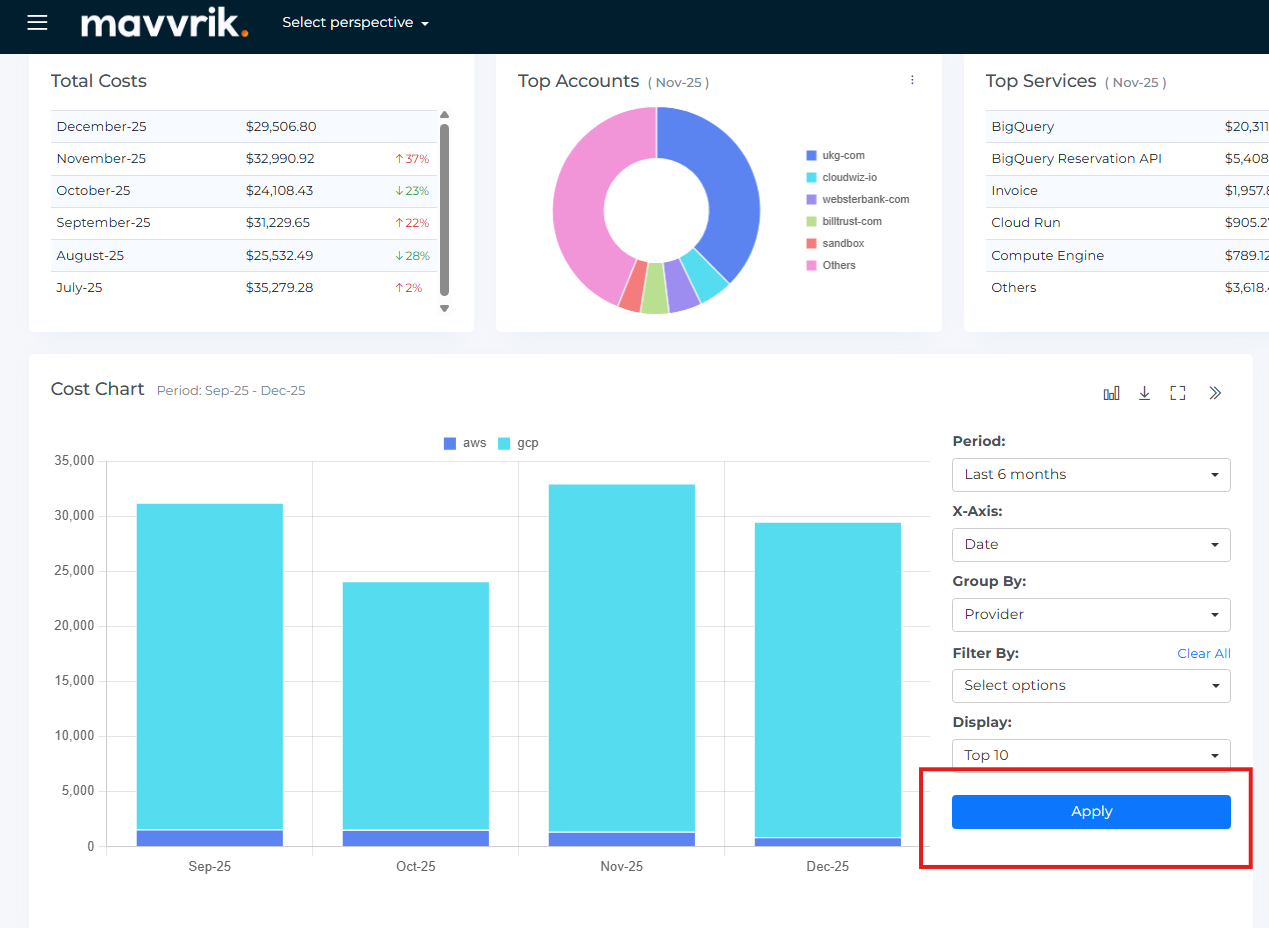
Task: Expand the Group By Provider dropdown
Action: pyautogui.click(x=1091, y=614)
